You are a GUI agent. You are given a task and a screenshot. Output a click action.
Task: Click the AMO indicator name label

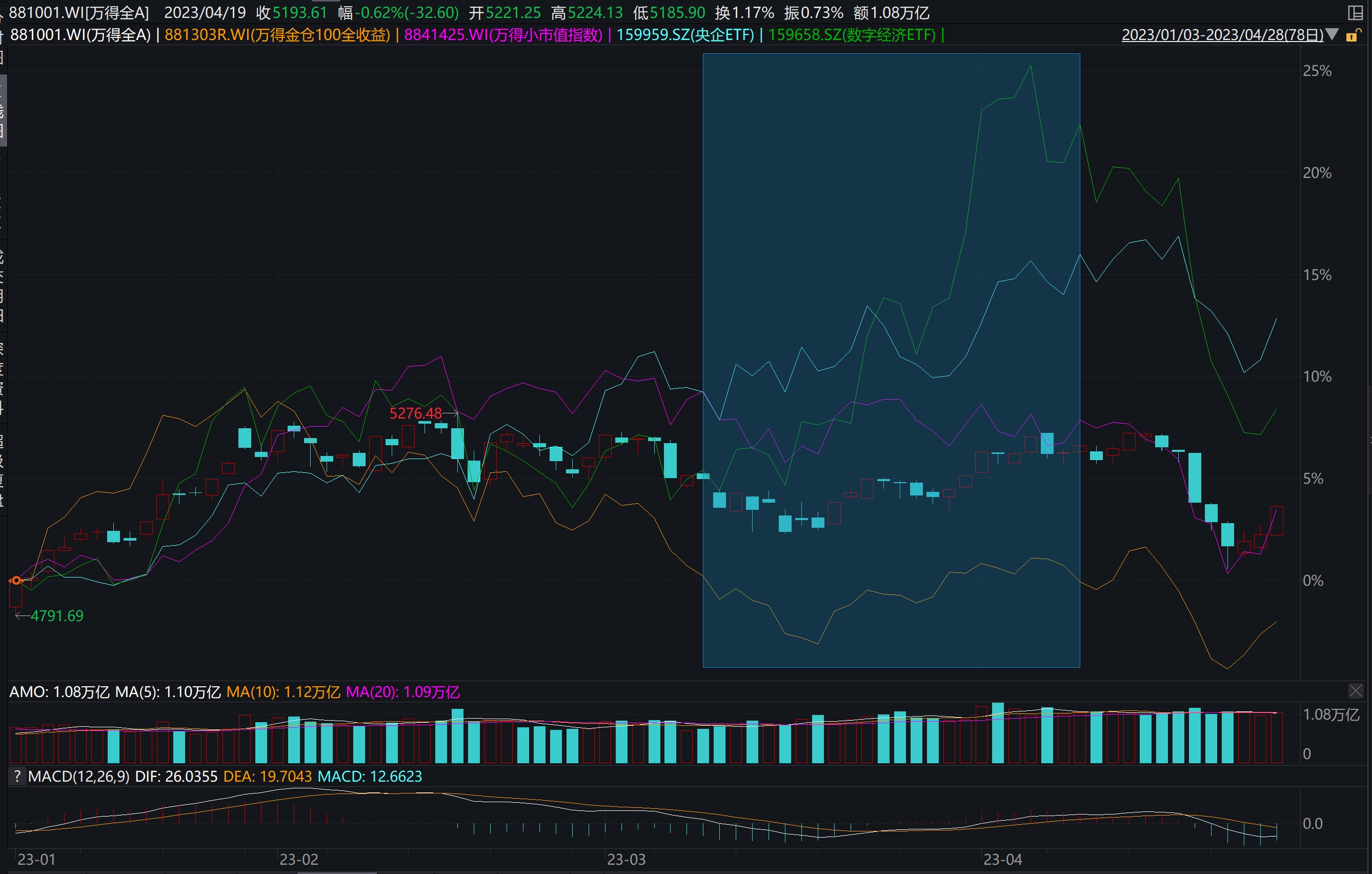tap(27, 692)
